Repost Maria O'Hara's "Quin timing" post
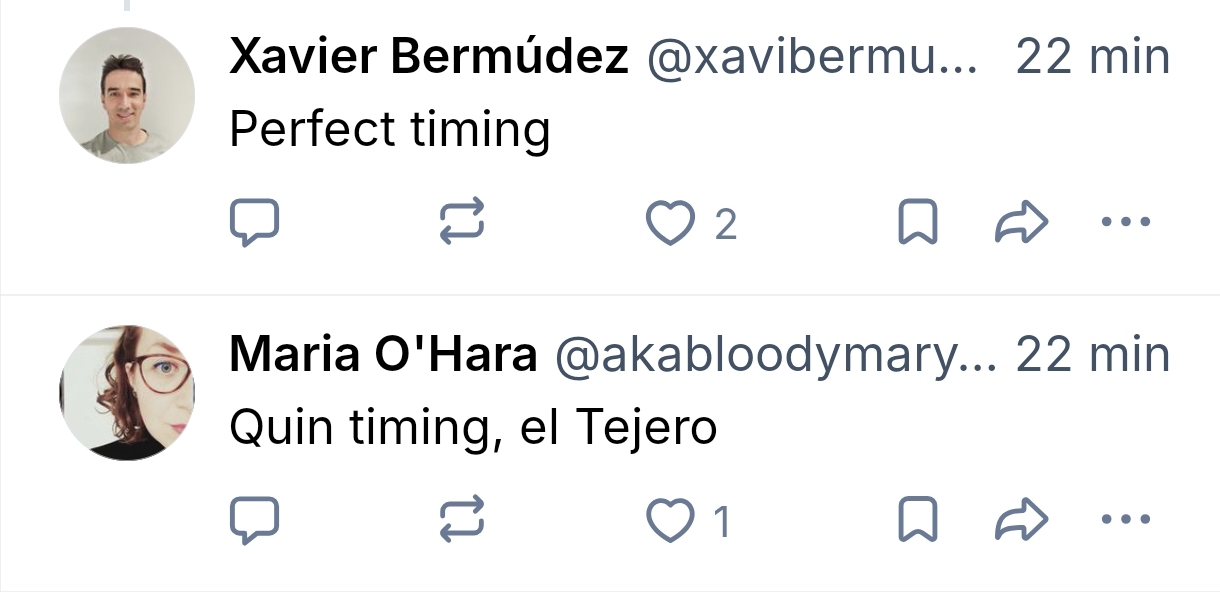Screen dimensions: 1220x592 click(462, 520)
